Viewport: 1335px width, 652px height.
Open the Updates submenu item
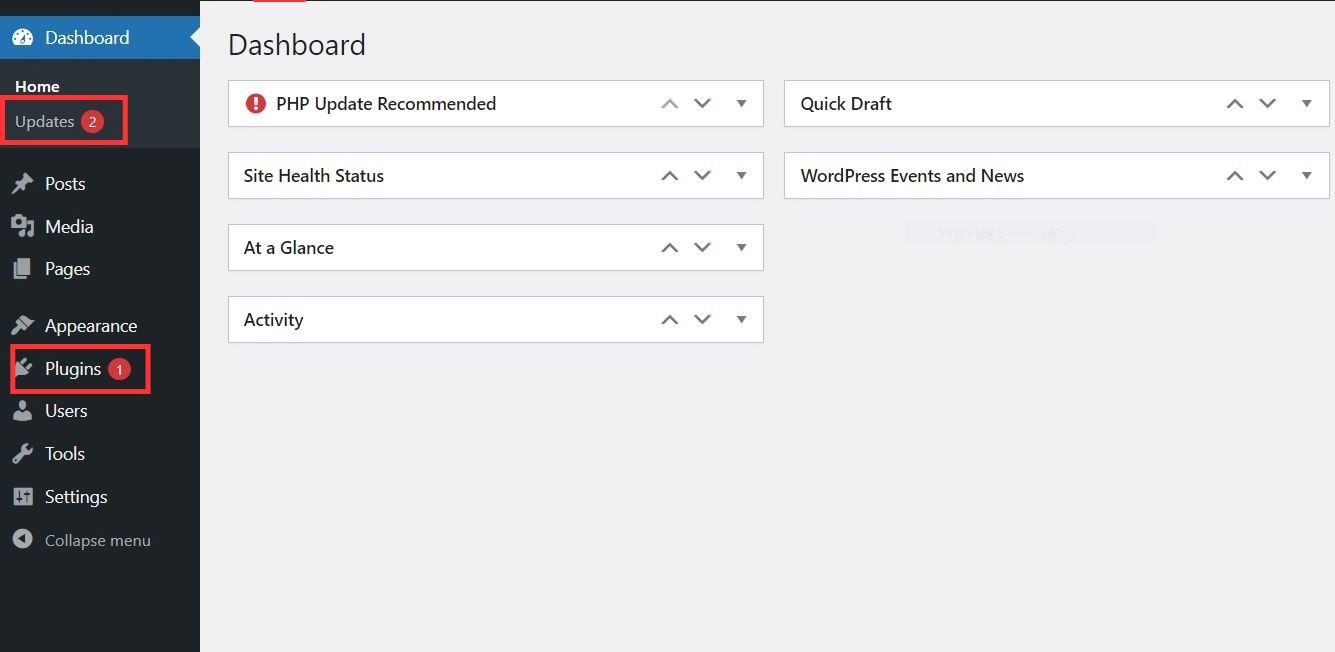pos(45,122)
